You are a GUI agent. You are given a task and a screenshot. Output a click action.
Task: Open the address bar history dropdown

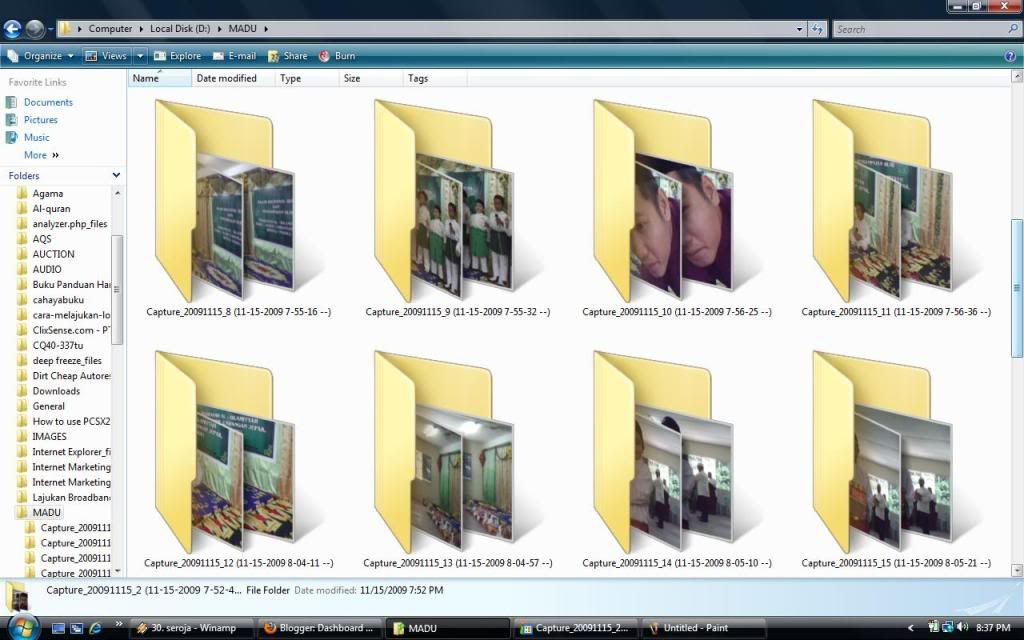(799, 29)
